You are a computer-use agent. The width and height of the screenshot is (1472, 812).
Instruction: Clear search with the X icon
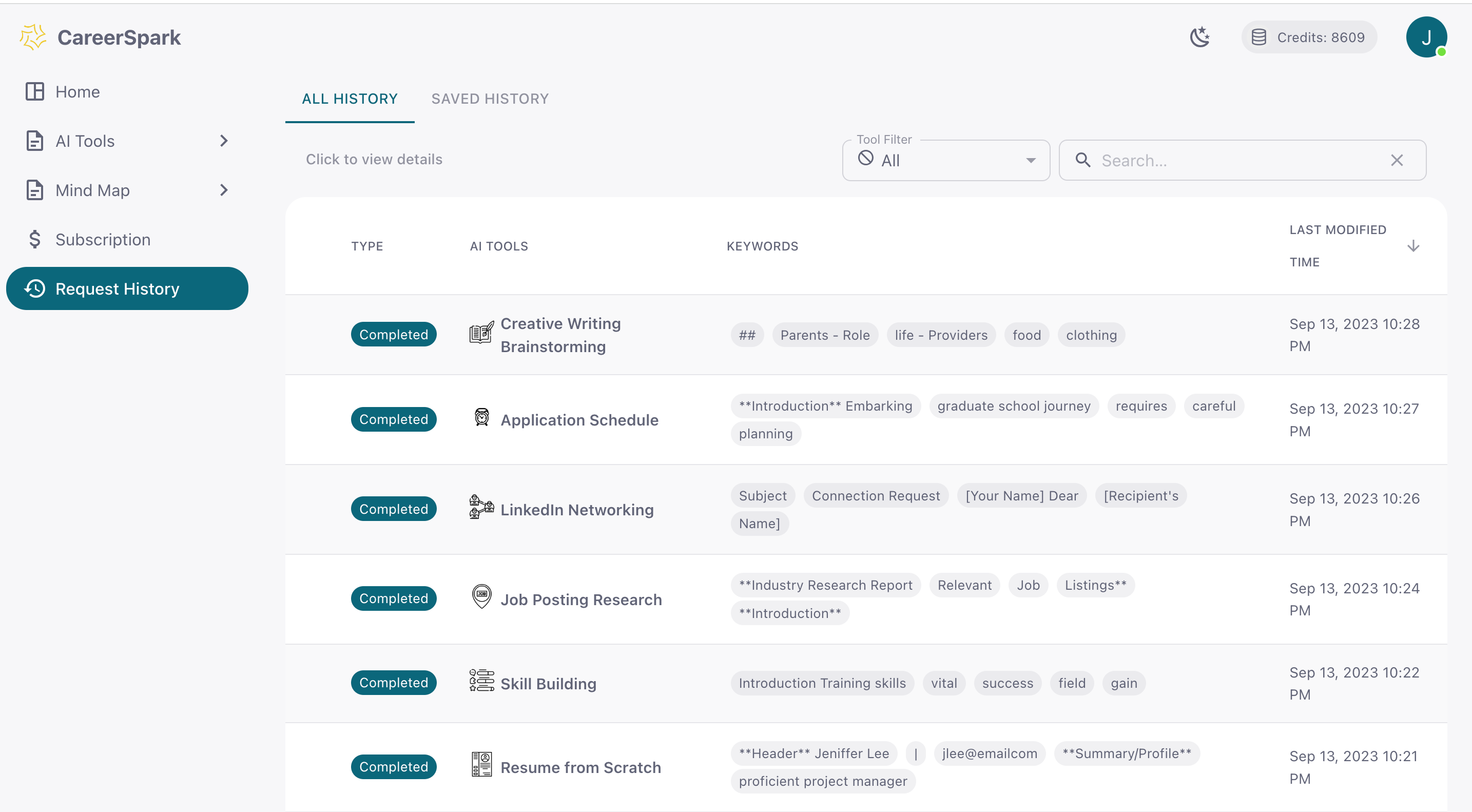(1397, 161)
